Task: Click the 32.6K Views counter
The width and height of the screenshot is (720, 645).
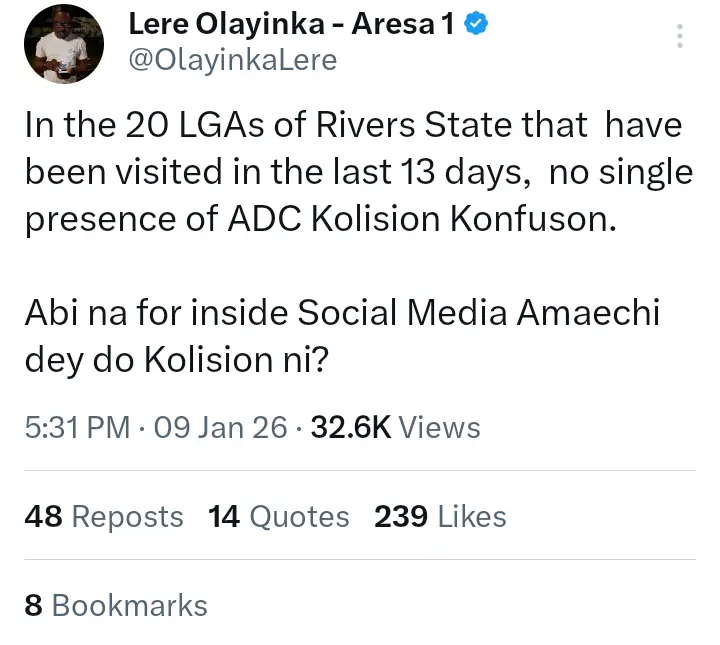Action: click(396, 428)
